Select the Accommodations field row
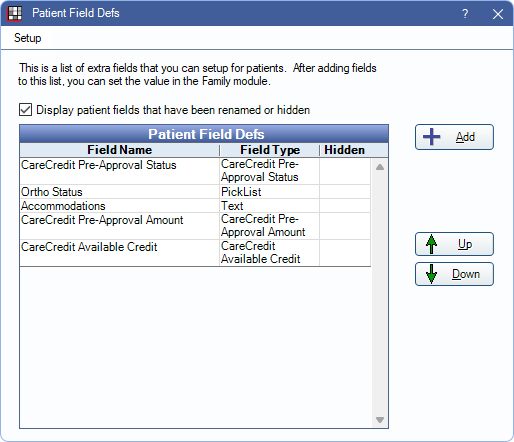 click(x=195, y=206)
